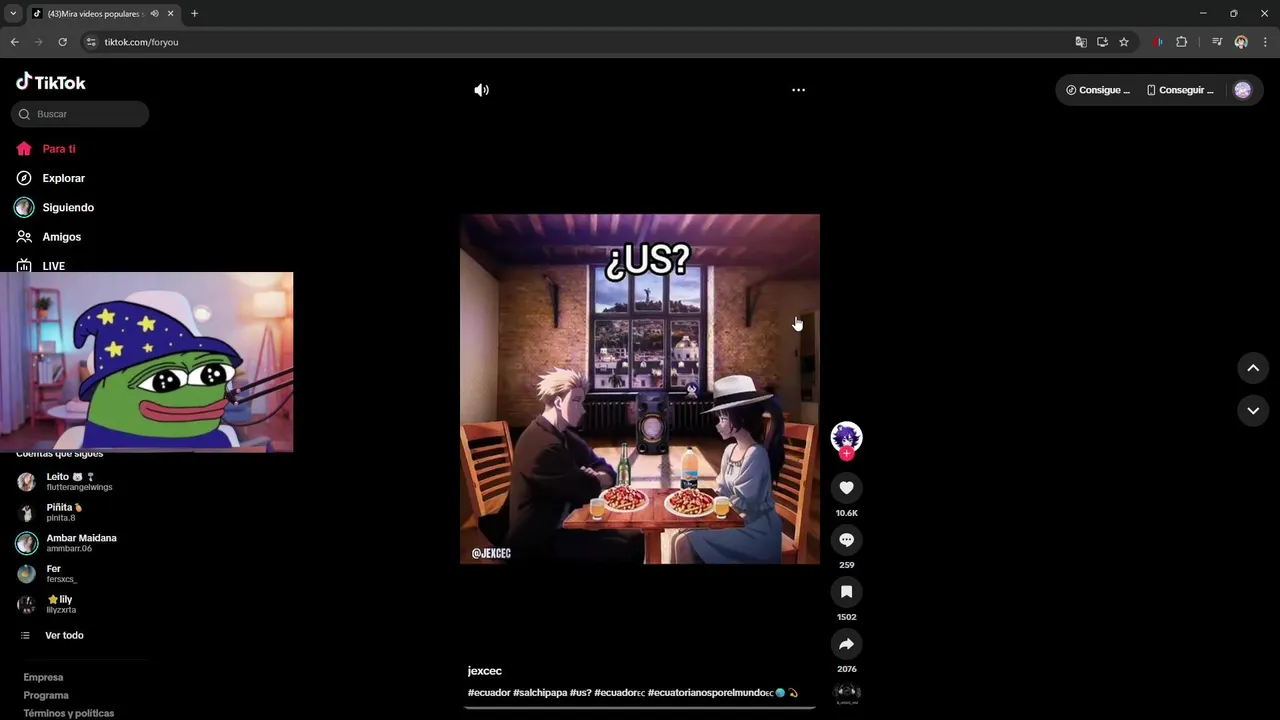Image resolution: width=1280 pixels, height=720 pixels.
Task: Reload the browser page
Action: (62, 42)
